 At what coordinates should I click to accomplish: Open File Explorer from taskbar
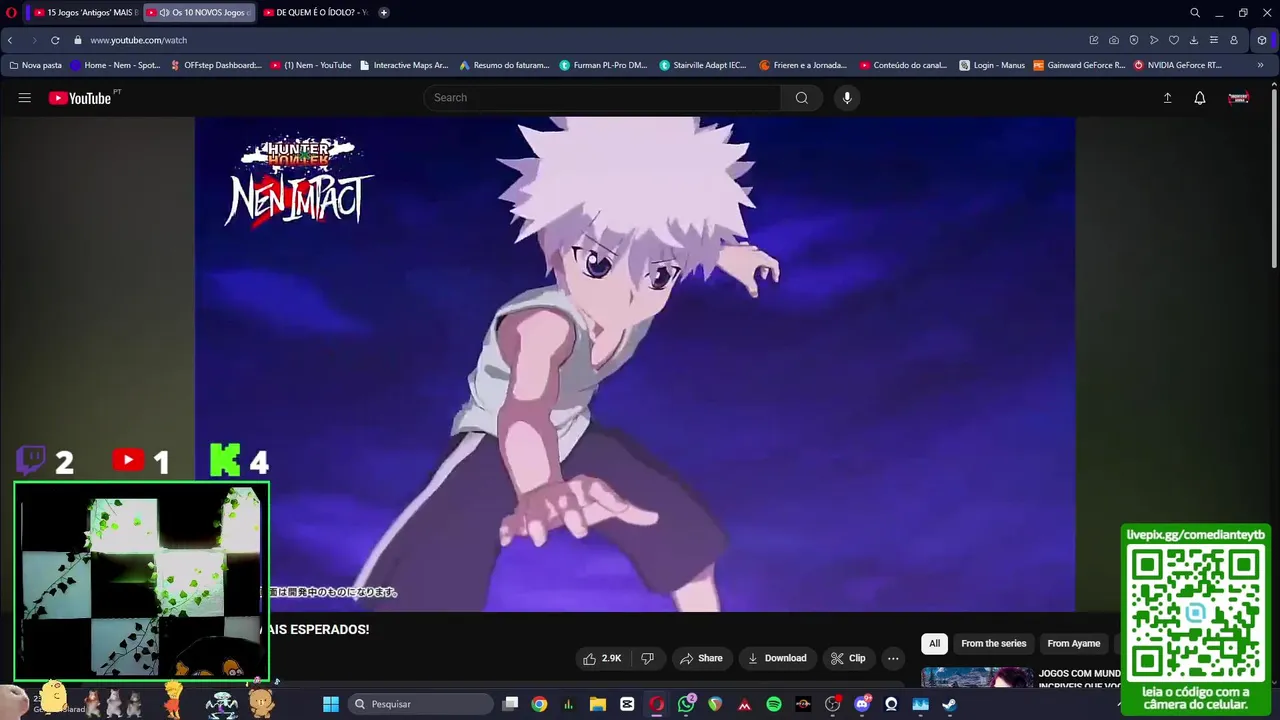click(x=598, y=704)
